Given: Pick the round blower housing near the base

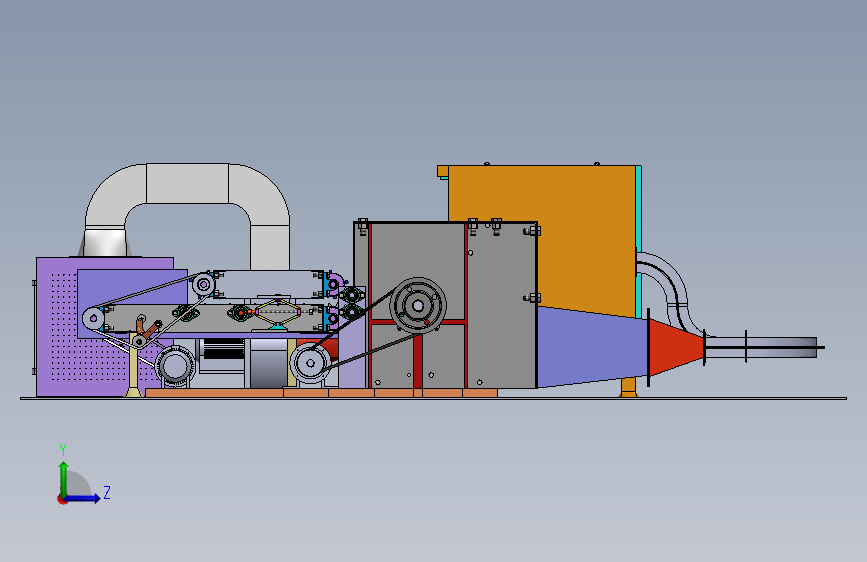Looking at the screenshot, I should (x=175, y=366).
